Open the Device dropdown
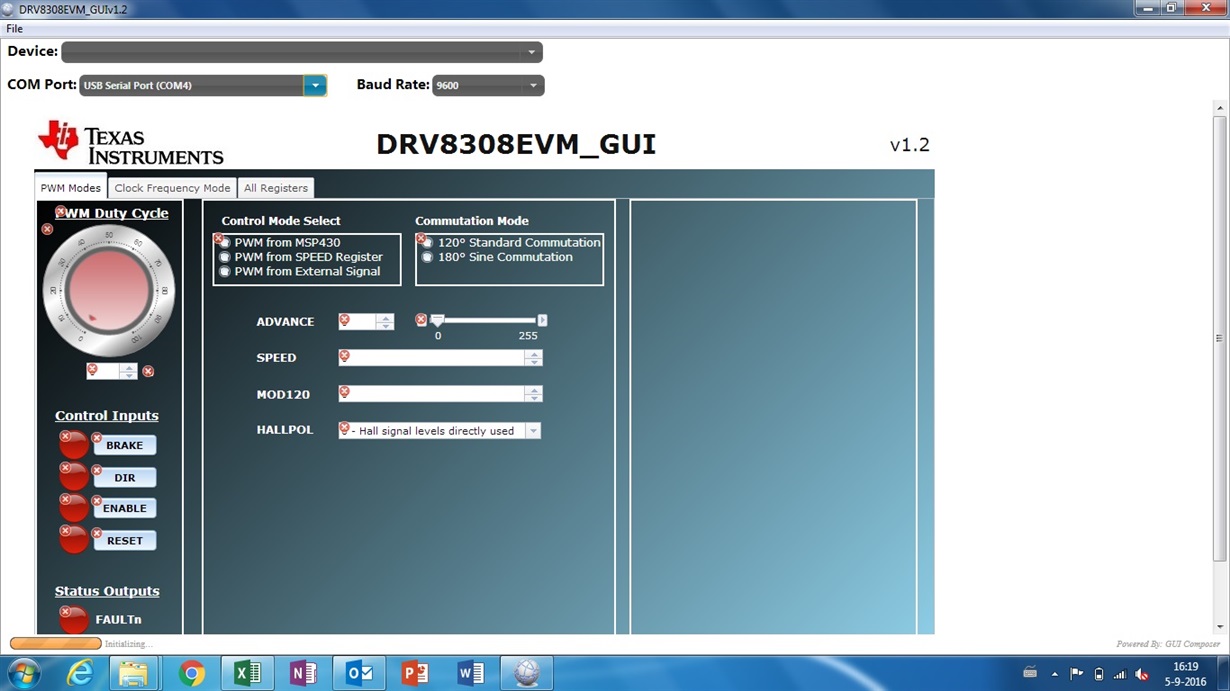 (x=302, y=52)
